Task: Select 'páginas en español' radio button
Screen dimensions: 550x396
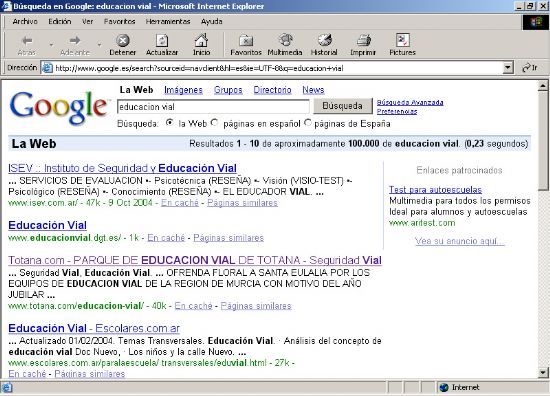Action: point(215,123)
